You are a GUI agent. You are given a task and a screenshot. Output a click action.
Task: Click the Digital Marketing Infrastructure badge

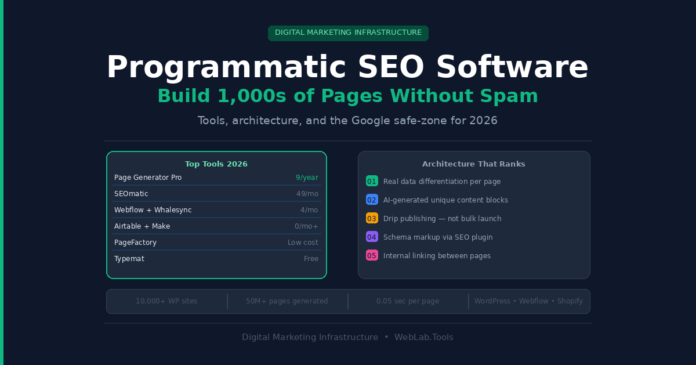pyautogui.click(x=348, y=33)
